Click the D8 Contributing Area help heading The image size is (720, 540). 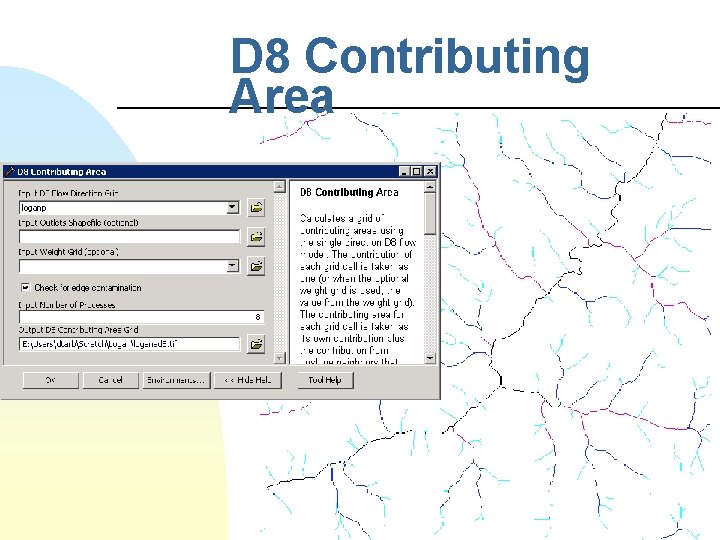[x=349, y=192]
